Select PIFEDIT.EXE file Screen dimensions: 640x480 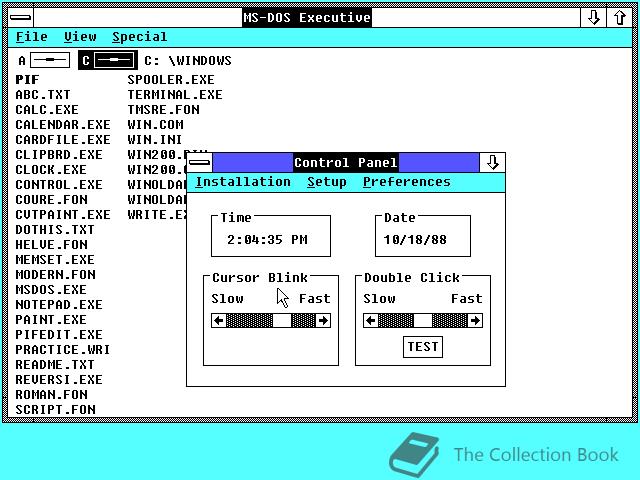coord(59,335)
